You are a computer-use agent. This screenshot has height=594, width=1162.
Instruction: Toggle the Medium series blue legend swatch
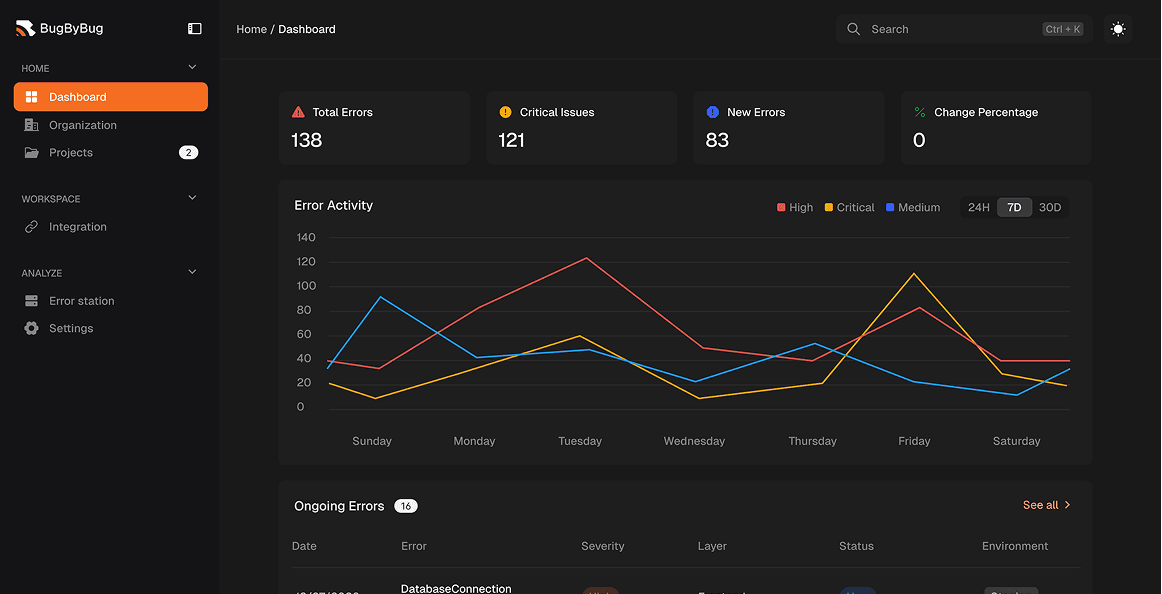tap(890, 207)
